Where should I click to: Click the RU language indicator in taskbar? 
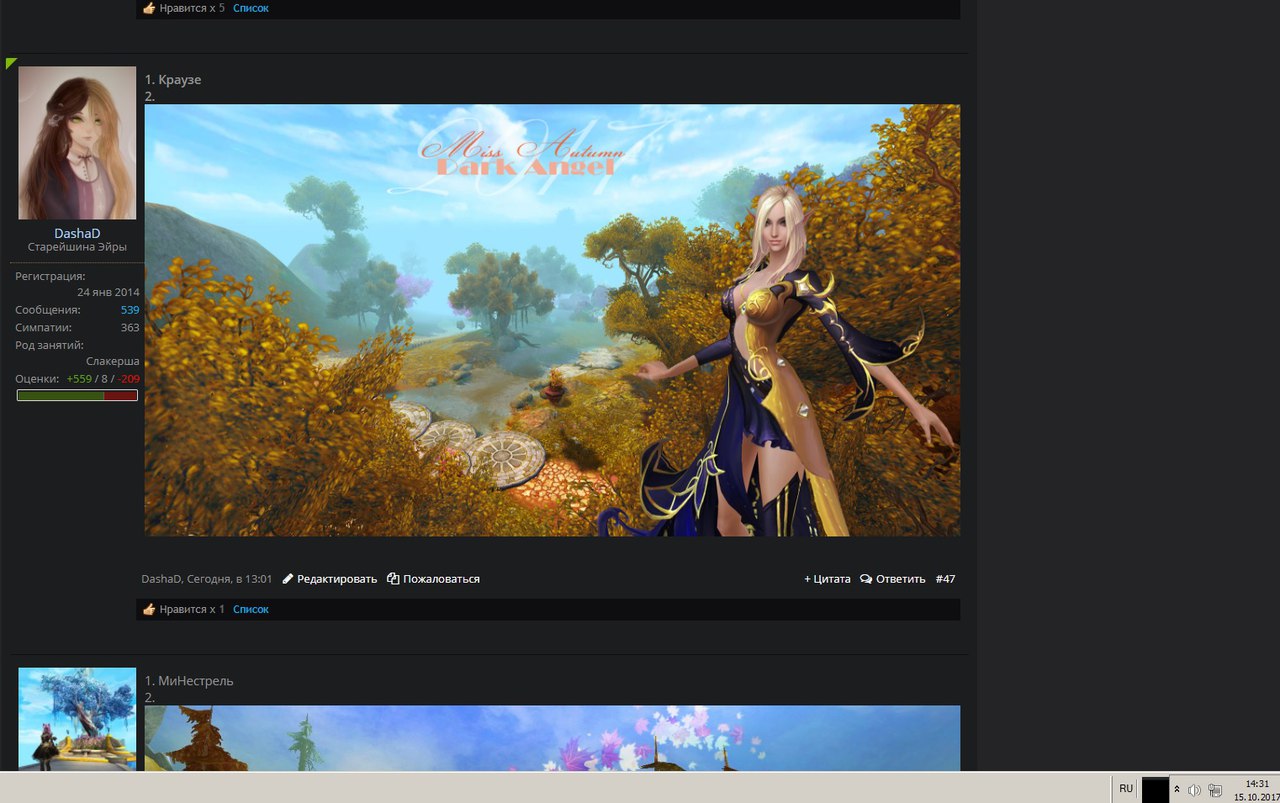point(1126,789)
